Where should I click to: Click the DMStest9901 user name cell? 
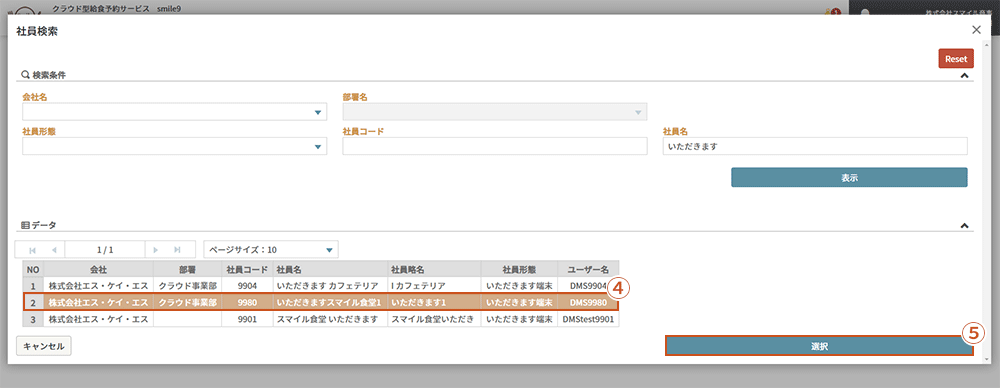pyautogui.click(x=588, y=319)
